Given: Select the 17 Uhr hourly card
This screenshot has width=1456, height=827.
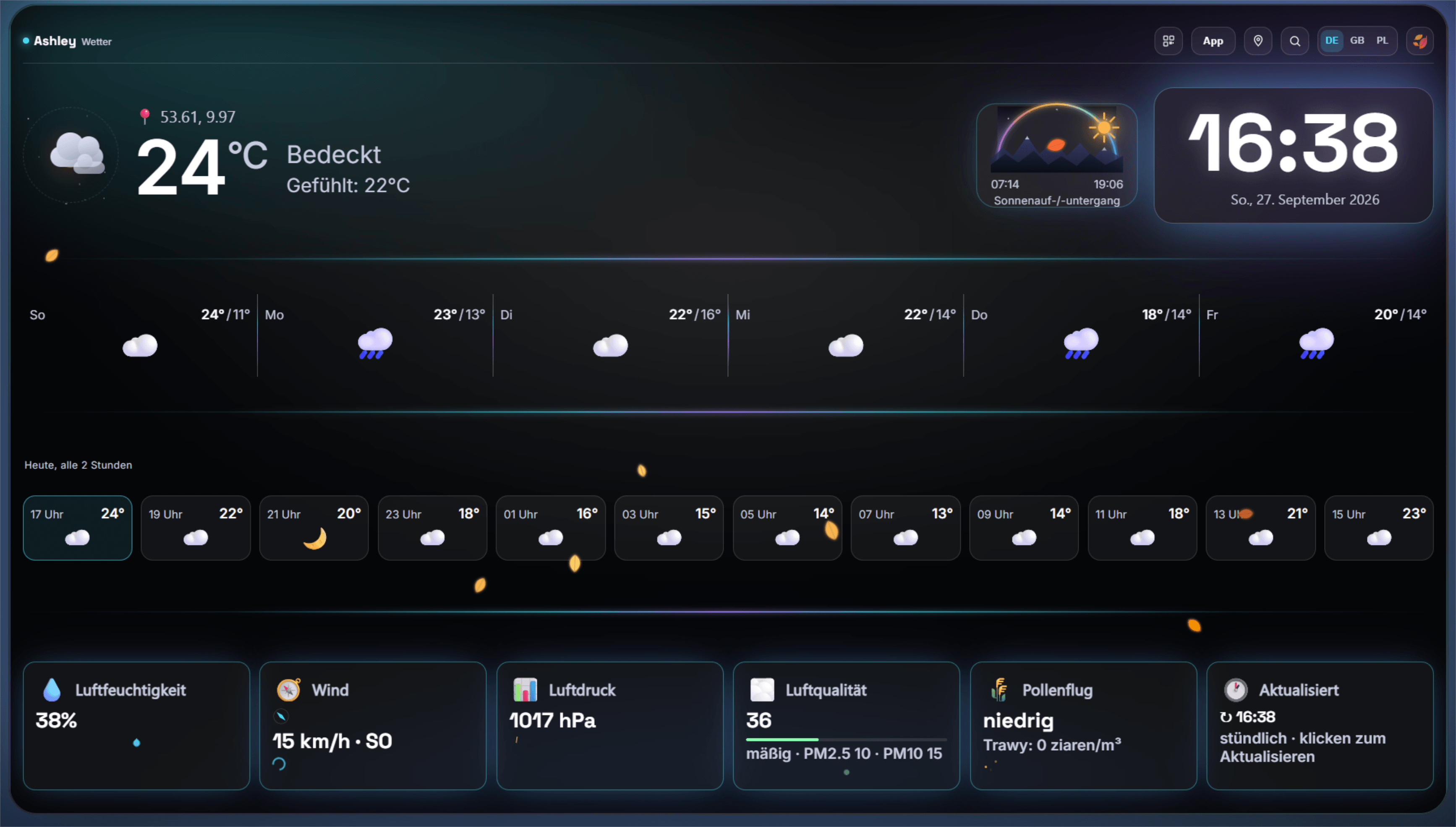Looking at the screenshot, I should tap(77, 528).
